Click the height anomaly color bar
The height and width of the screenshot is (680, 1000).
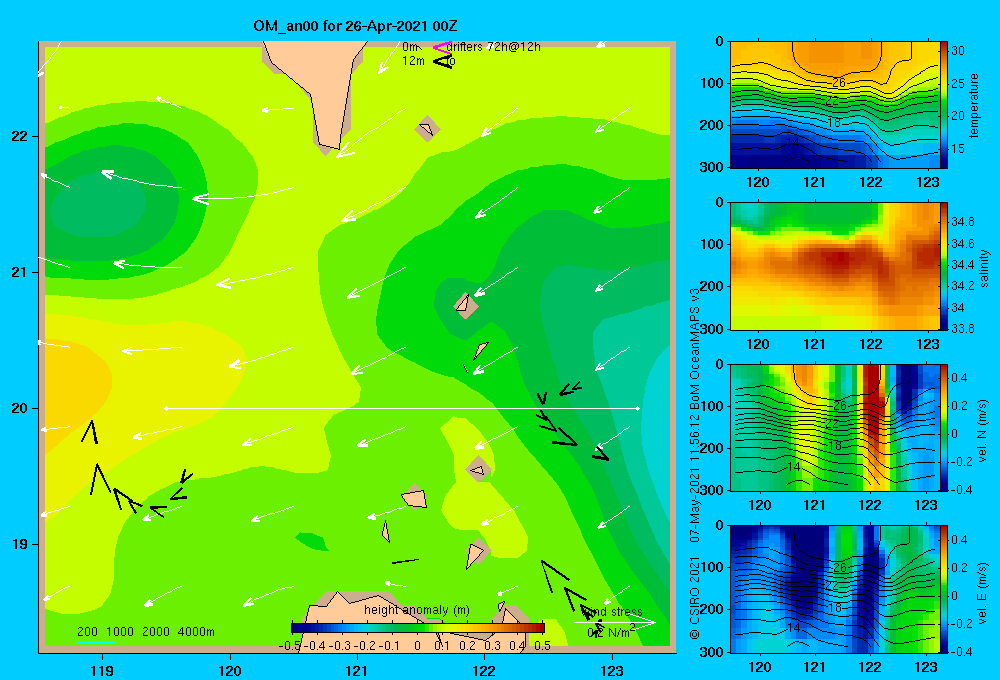tap(418, 628)
